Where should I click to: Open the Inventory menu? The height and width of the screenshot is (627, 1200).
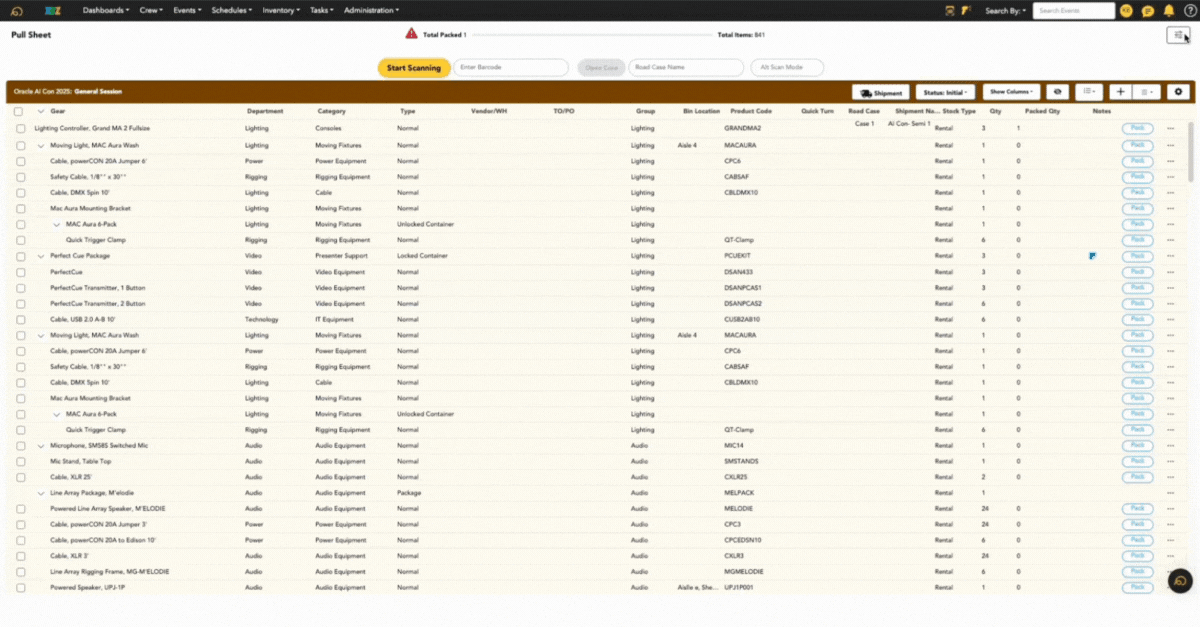[x=280, y=10]
